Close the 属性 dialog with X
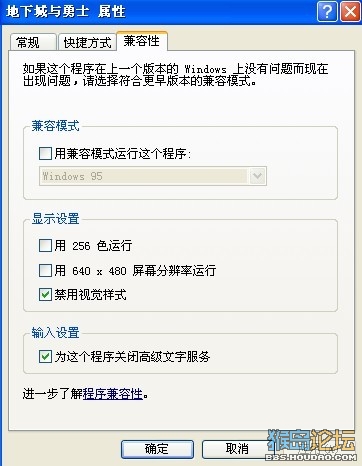 [x=350, y=11]
